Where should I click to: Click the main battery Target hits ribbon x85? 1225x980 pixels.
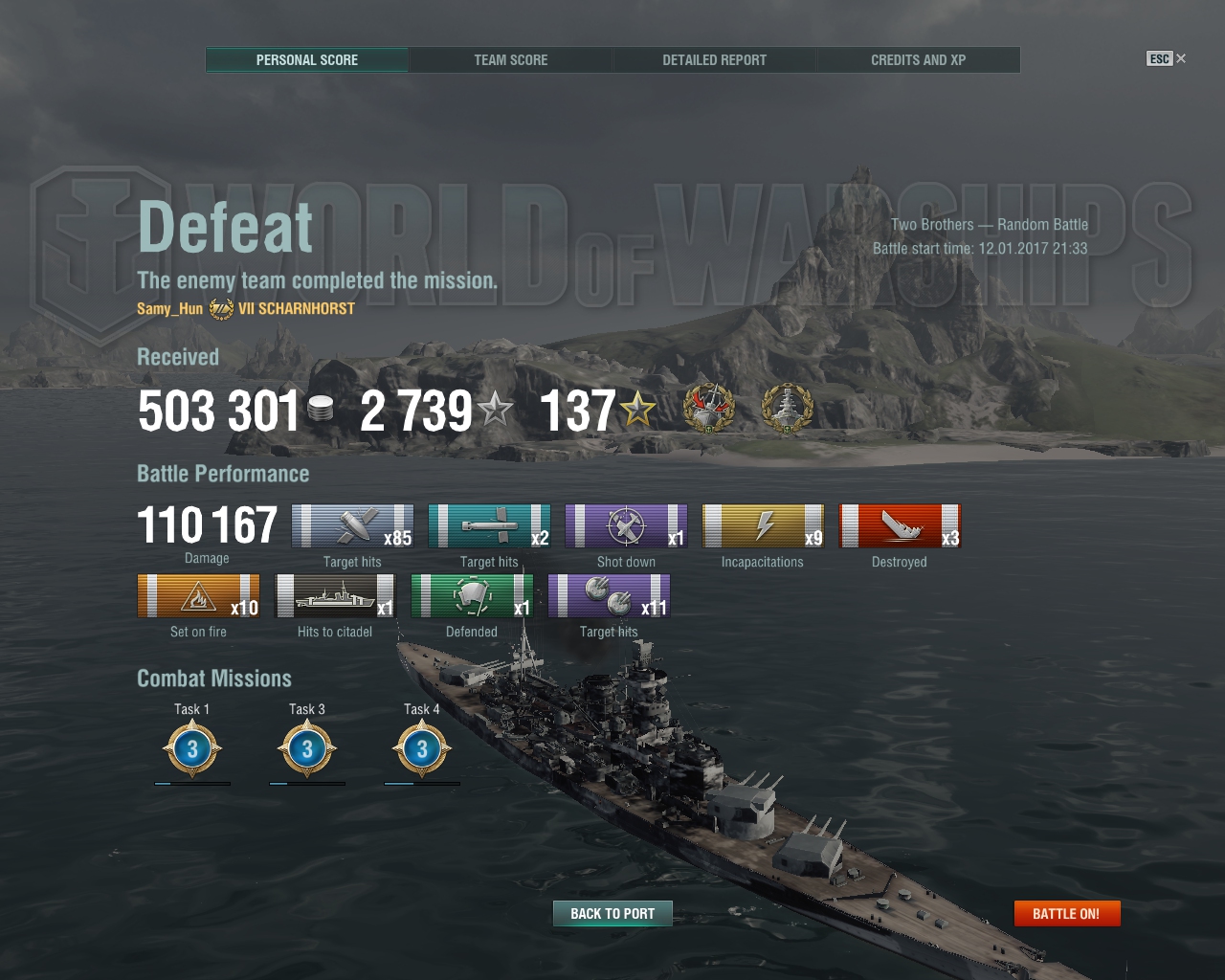click(x=352, y=526)
